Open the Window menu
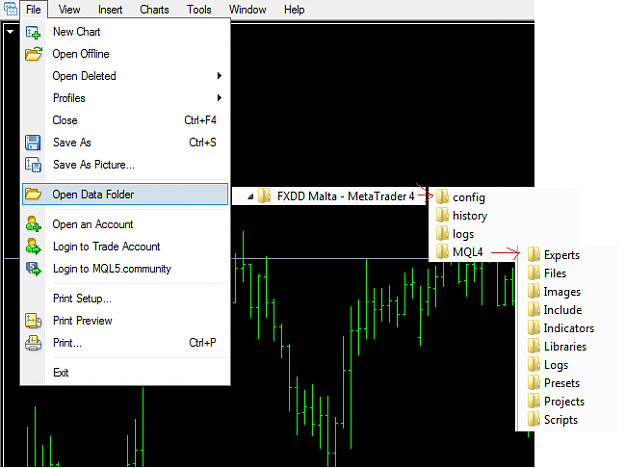This screenshot has height=468, width=625. (x=248, y=9)
